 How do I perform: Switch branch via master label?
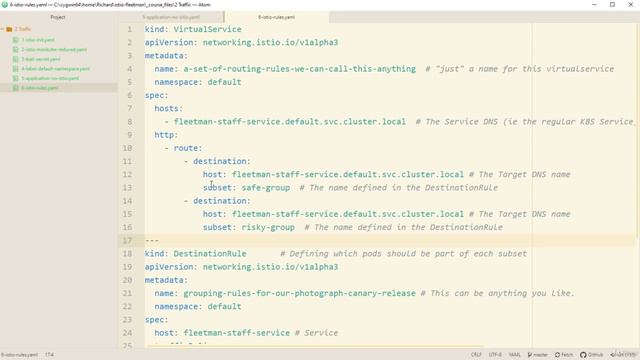click(x=540, y=355)
